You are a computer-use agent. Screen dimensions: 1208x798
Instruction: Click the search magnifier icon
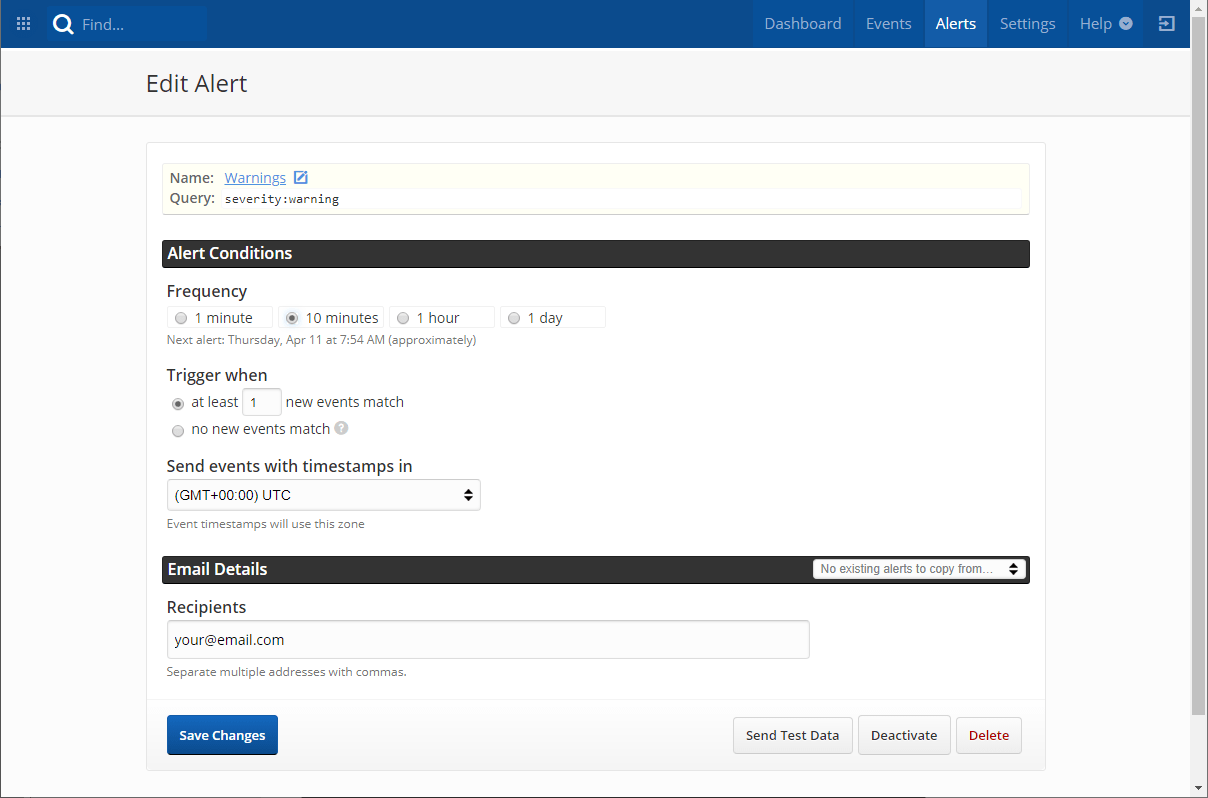64,24
